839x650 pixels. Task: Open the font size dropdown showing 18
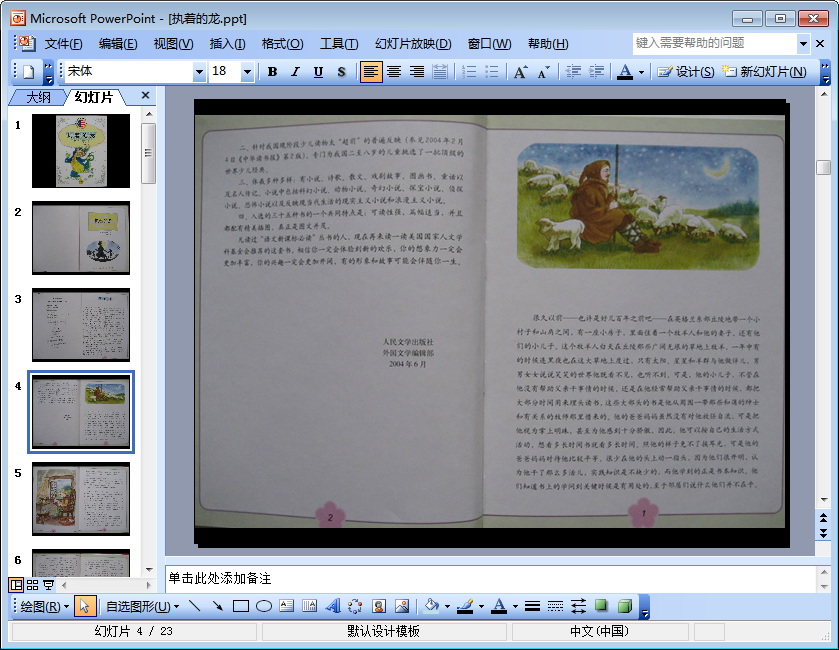click(x=247, y=72)
